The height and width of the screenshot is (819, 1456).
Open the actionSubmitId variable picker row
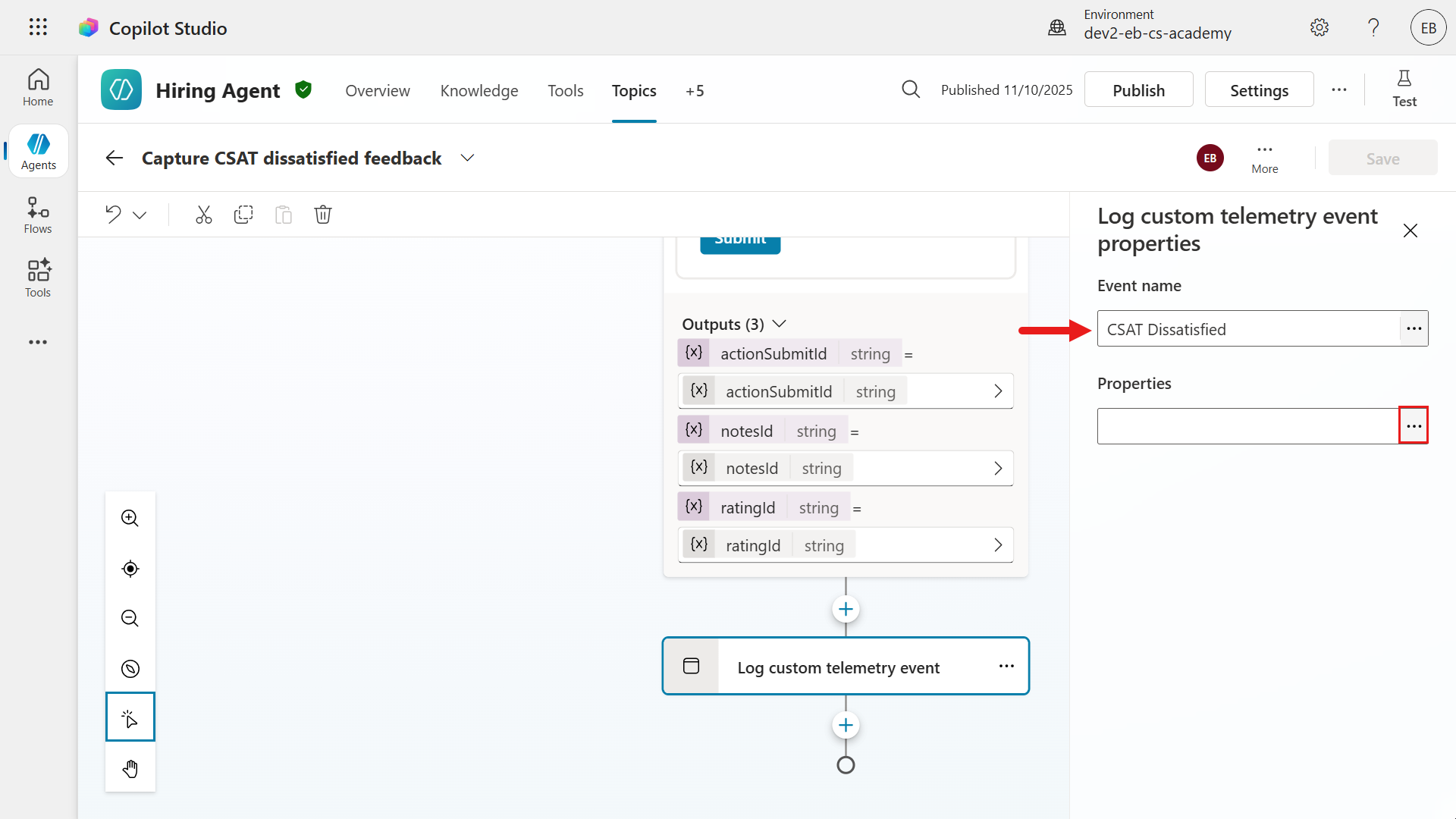(846, 391)
